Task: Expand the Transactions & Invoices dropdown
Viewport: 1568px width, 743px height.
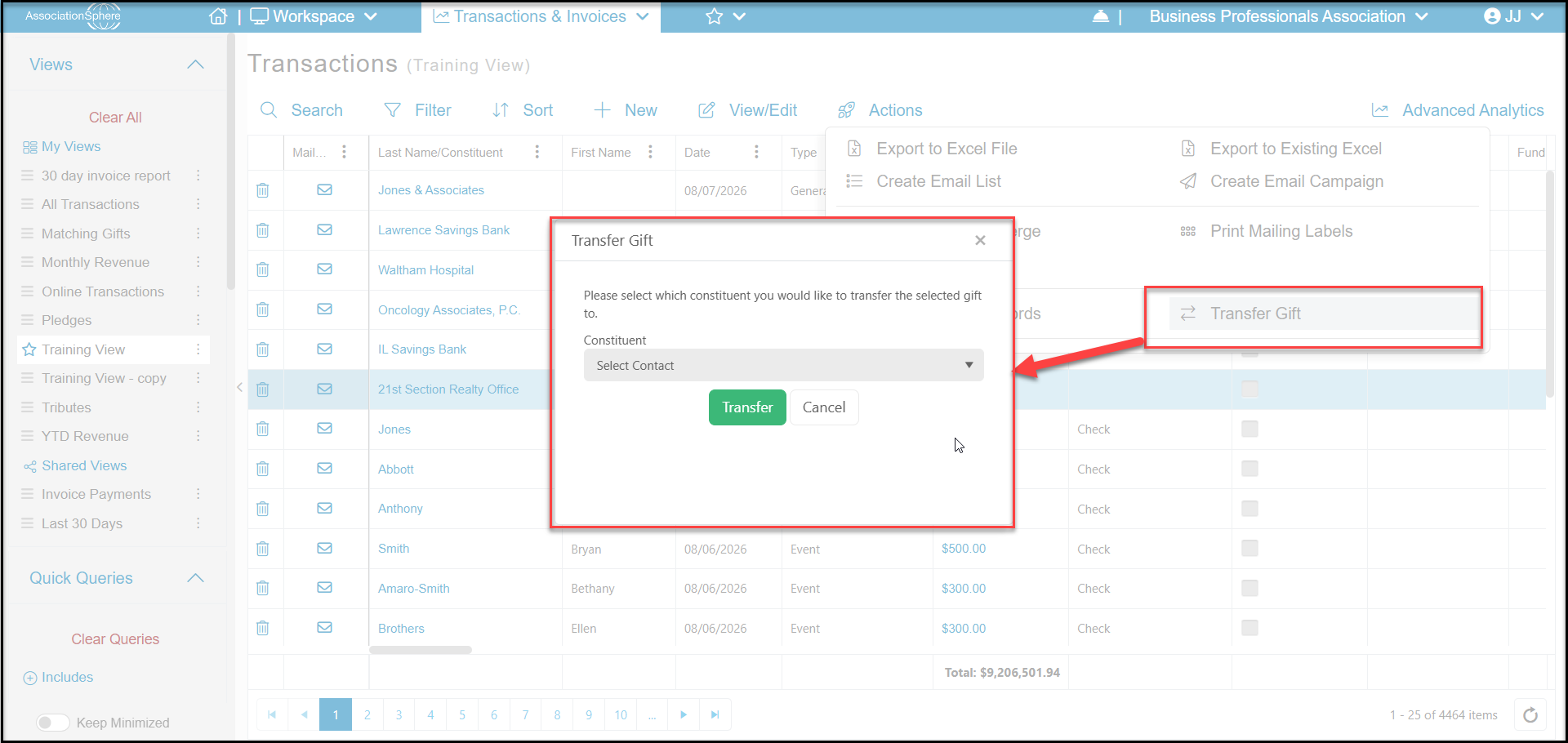Action: click(x=541, y=16)
